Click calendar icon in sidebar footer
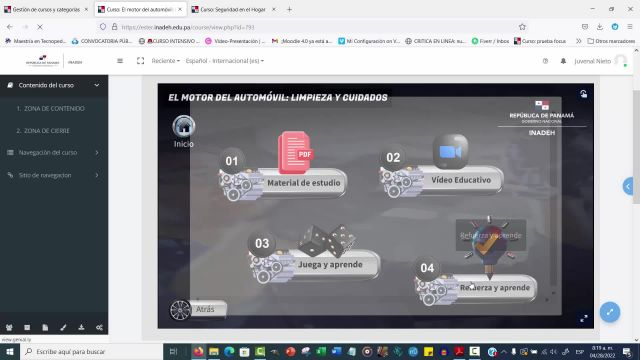The image size is (640, 360). point(27,327)
